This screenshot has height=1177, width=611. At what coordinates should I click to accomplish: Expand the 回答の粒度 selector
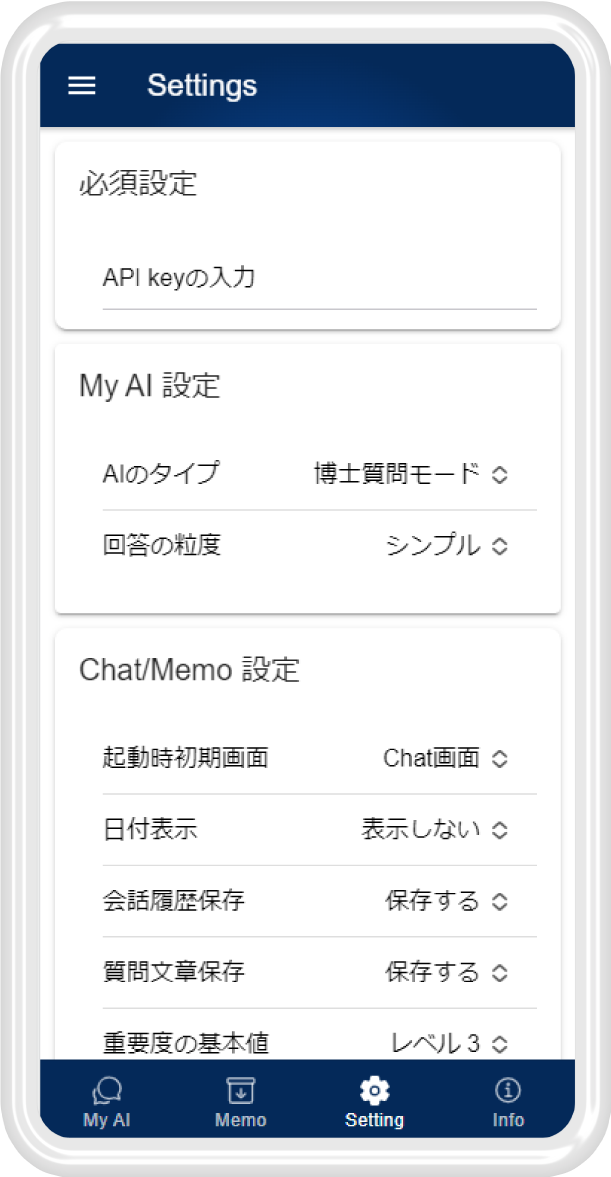point(446,545)
